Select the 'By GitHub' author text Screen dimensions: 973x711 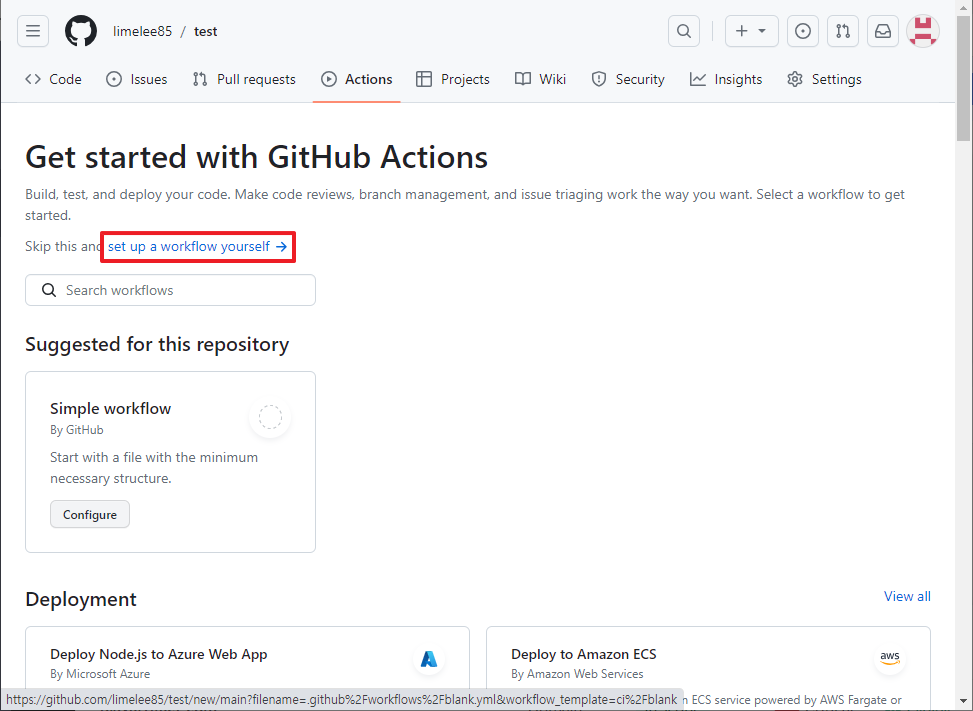click(77, 430)
